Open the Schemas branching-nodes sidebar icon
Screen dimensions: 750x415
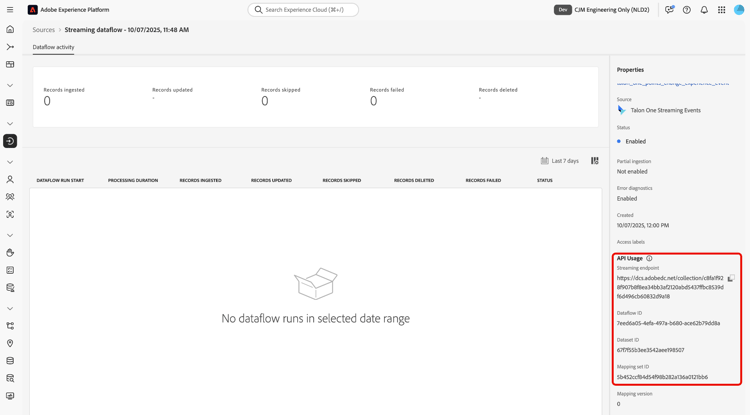click(x=10, y=326)
